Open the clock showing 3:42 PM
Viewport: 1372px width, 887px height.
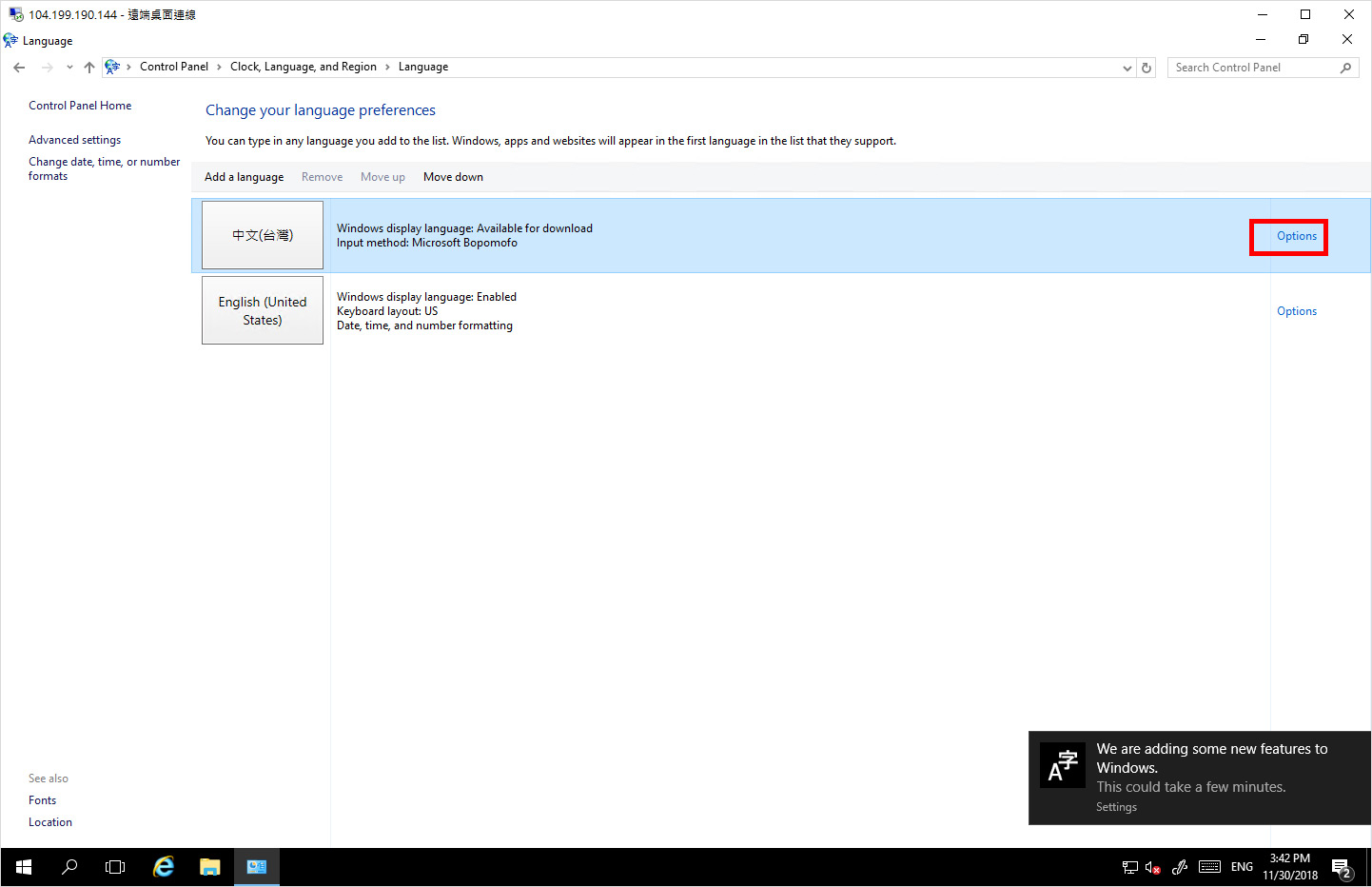click(x=1290, y=867)
